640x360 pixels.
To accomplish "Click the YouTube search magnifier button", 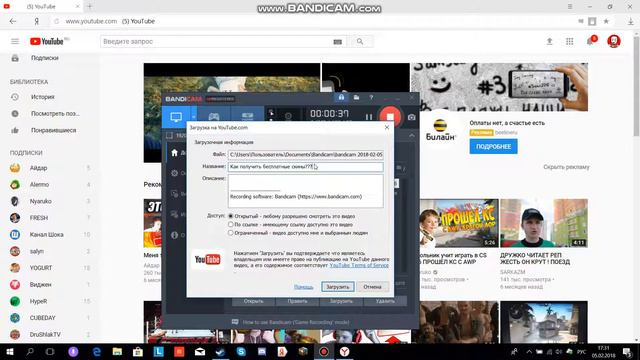I will [360, 41].
